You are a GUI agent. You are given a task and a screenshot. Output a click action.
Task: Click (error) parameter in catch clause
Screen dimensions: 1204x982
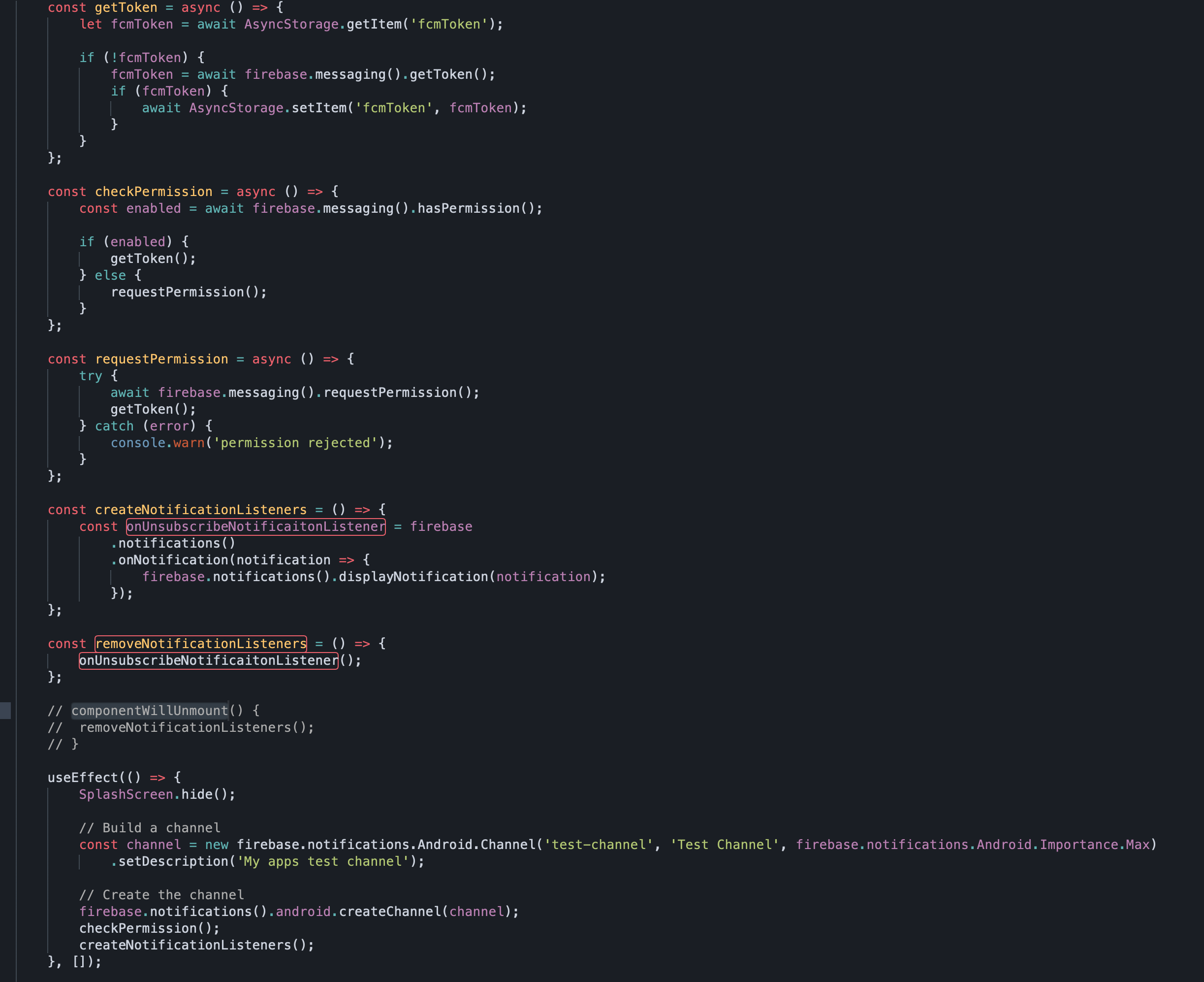169,426
